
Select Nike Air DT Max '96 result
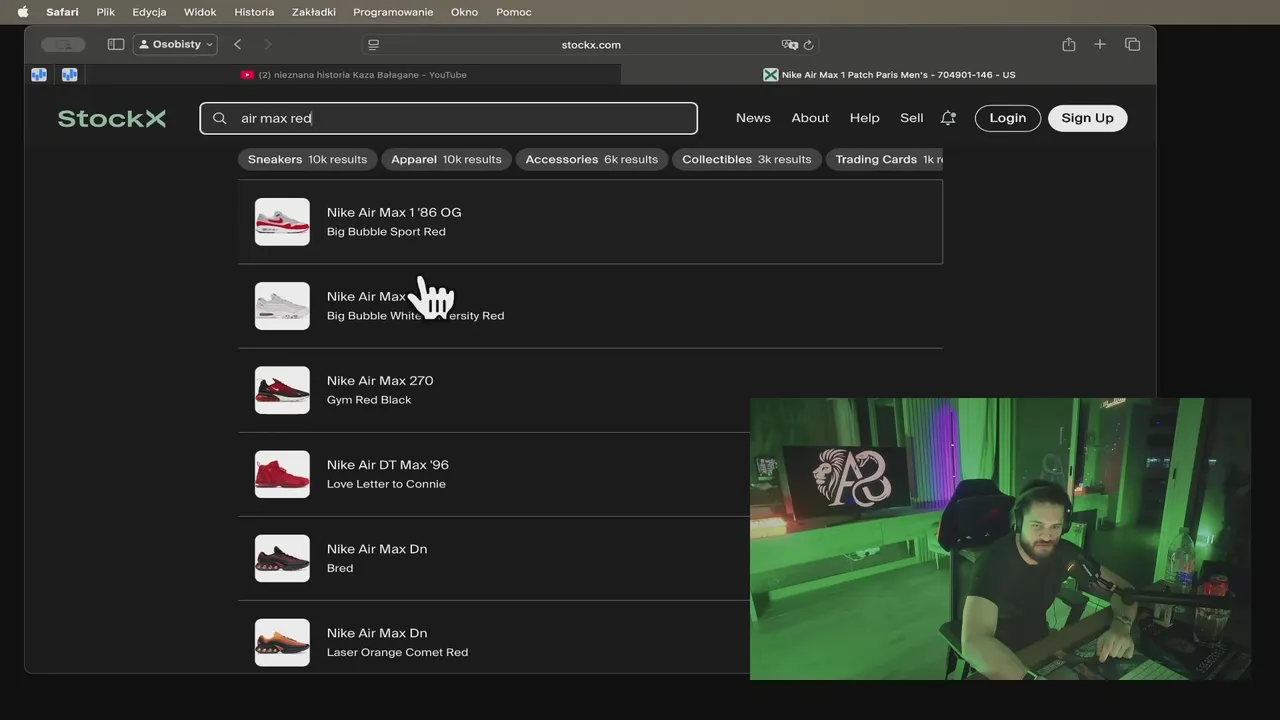point(590,474)
